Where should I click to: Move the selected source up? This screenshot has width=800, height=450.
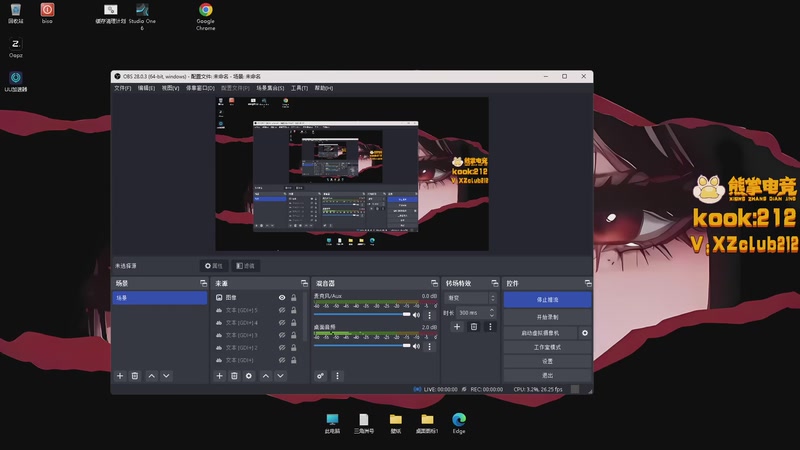click(266, 376)
